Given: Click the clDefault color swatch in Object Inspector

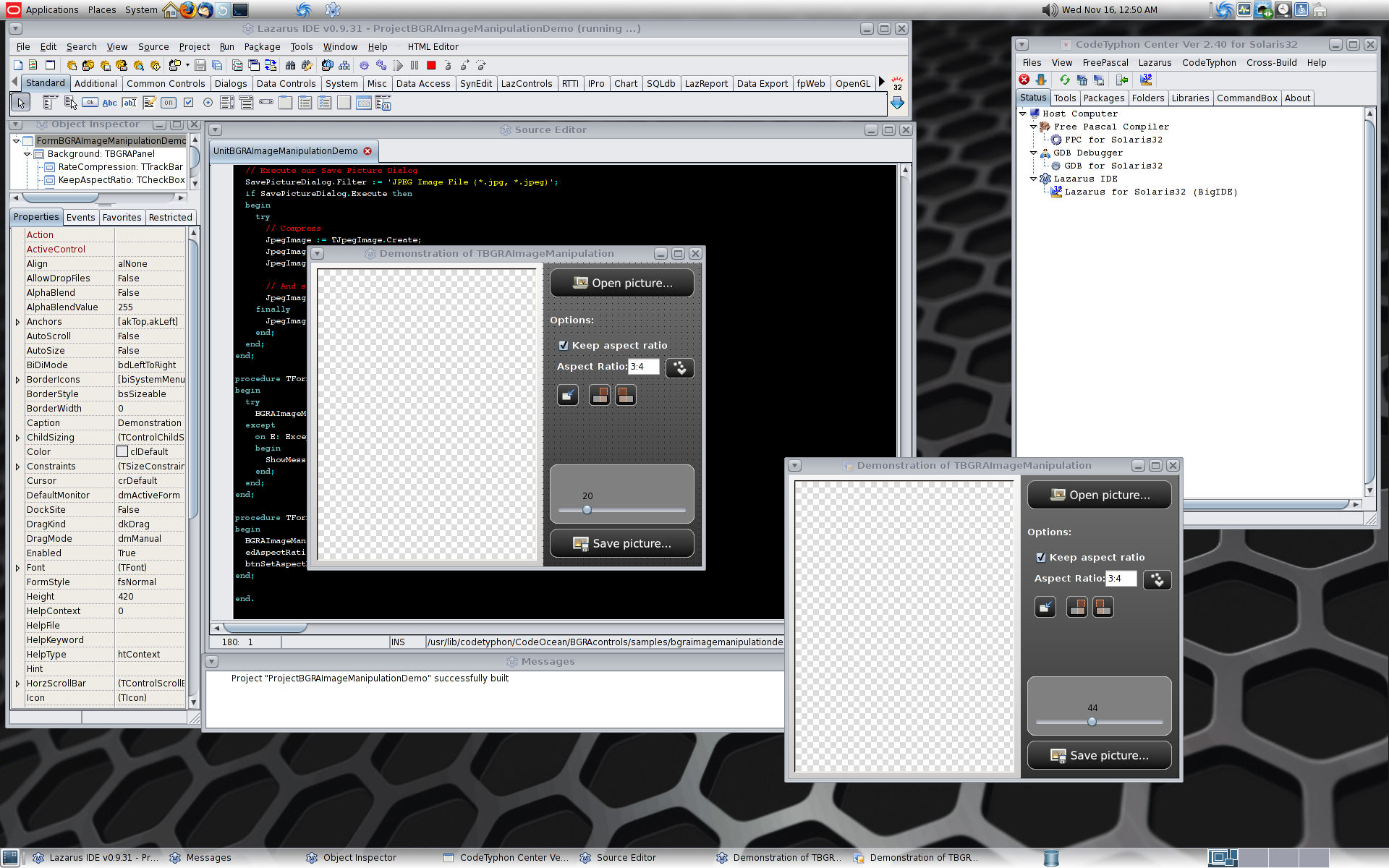Looking at the screenshot, I should [x=122, y=452].
